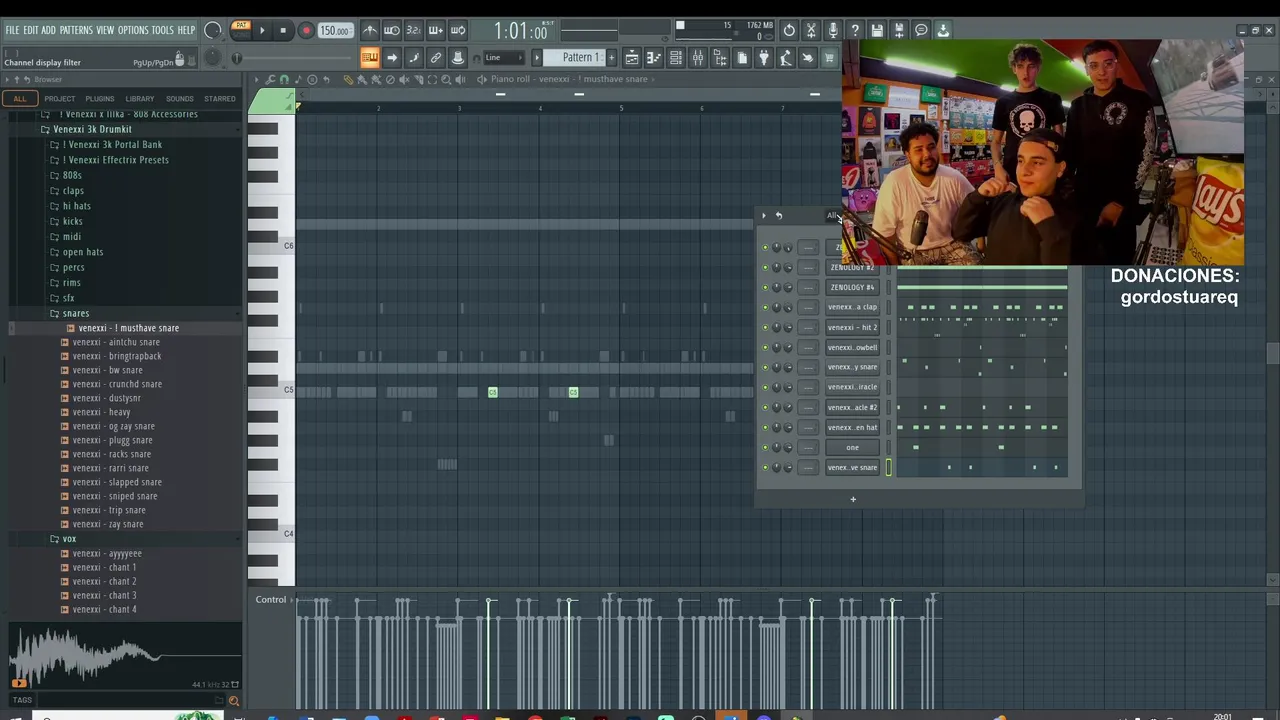Toggle the link icon in main toolbar
Viewport: 1280px width, 720px height.
point(436,58)
